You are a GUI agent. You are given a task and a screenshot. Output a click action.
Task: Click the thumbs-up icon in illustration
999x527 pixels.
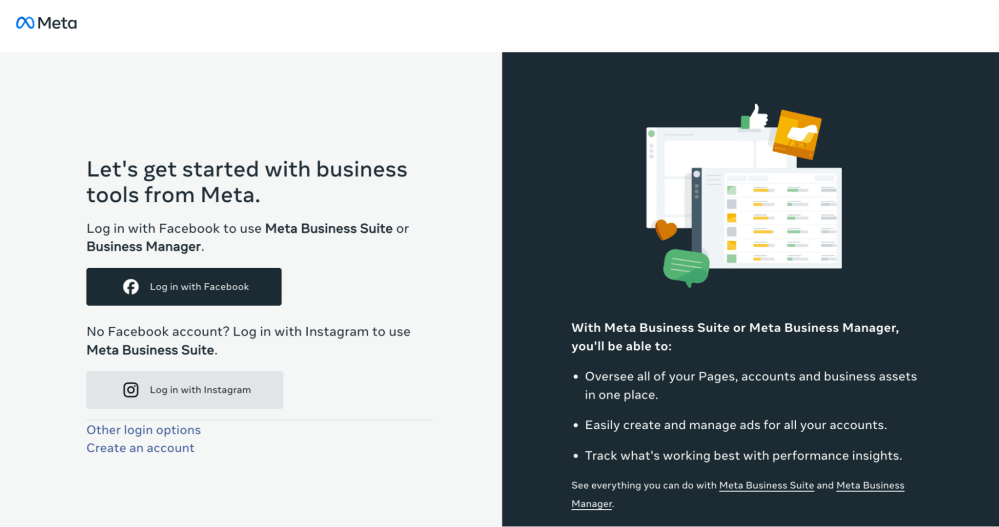754,117
